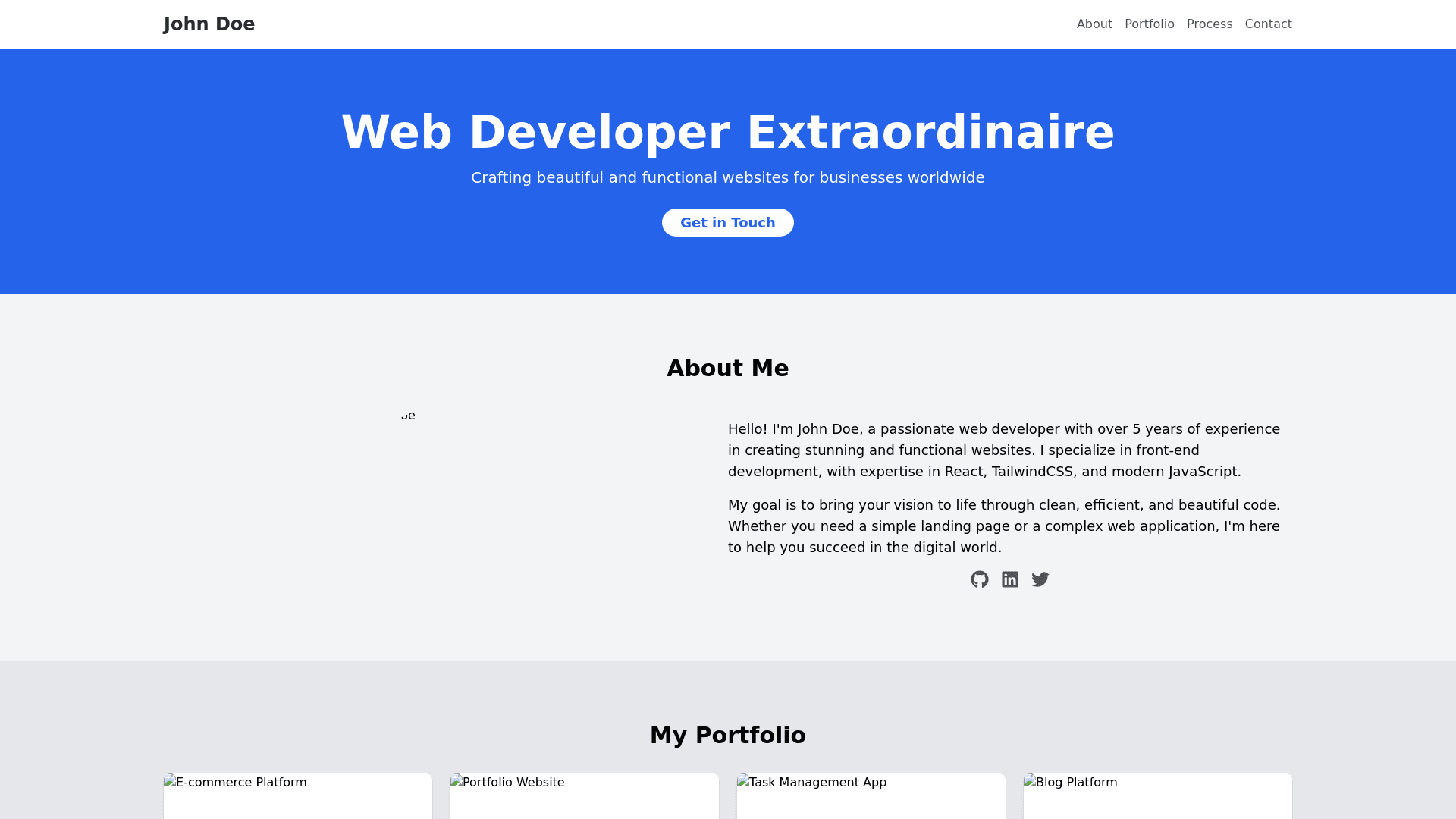This screenshot has height=819, width=1456.
Task: Click the paragraph starting 'My goal is'
Action: pyautogui.click(x=1004, y=526)
